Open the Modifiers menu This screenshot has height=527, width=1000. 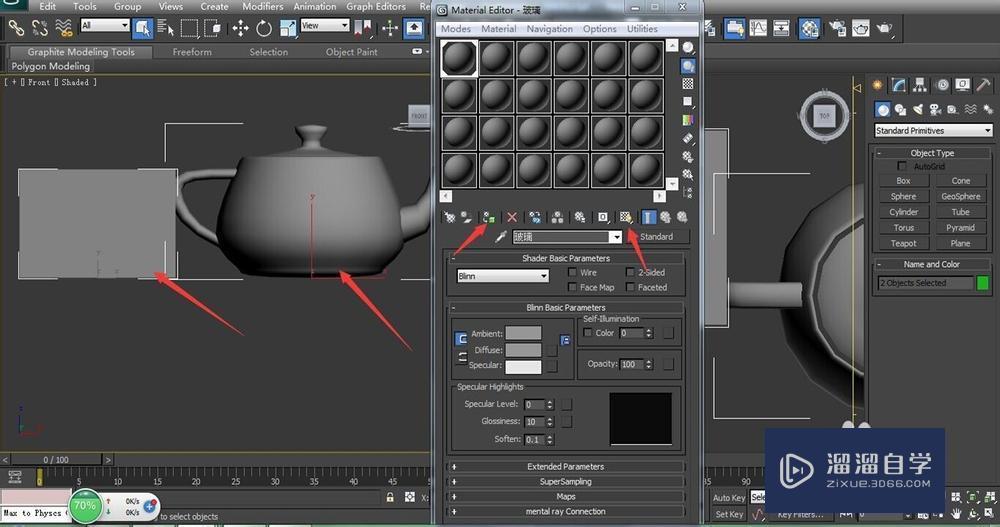tap(262, 6)
